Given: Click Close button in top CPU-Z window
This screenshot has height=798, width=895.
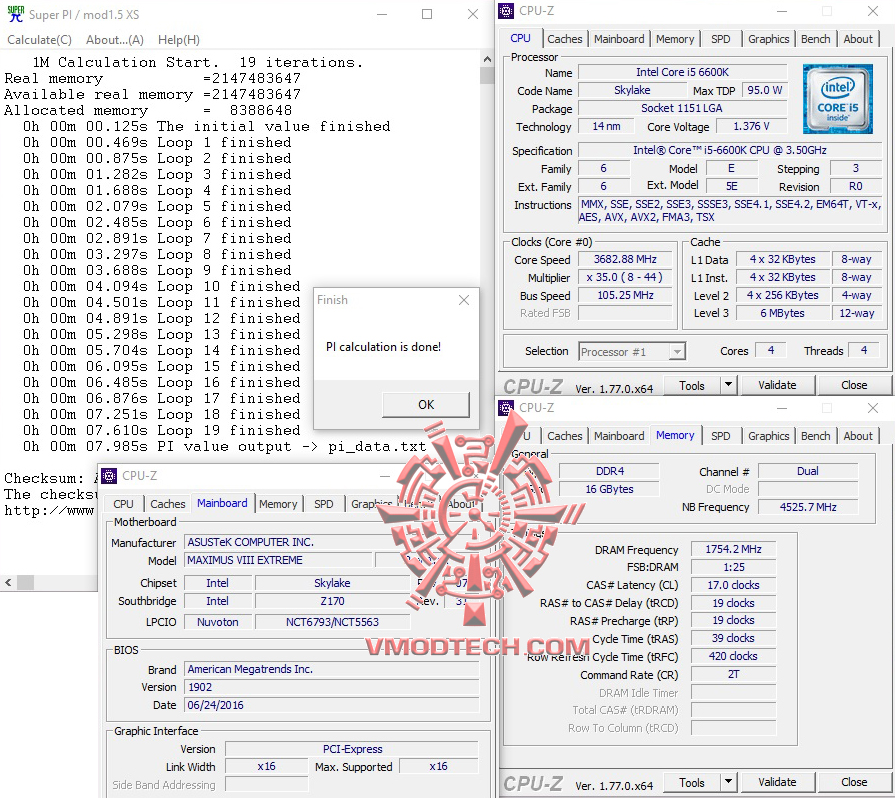Looking at the screenshot, I should [x=854, y=385].
